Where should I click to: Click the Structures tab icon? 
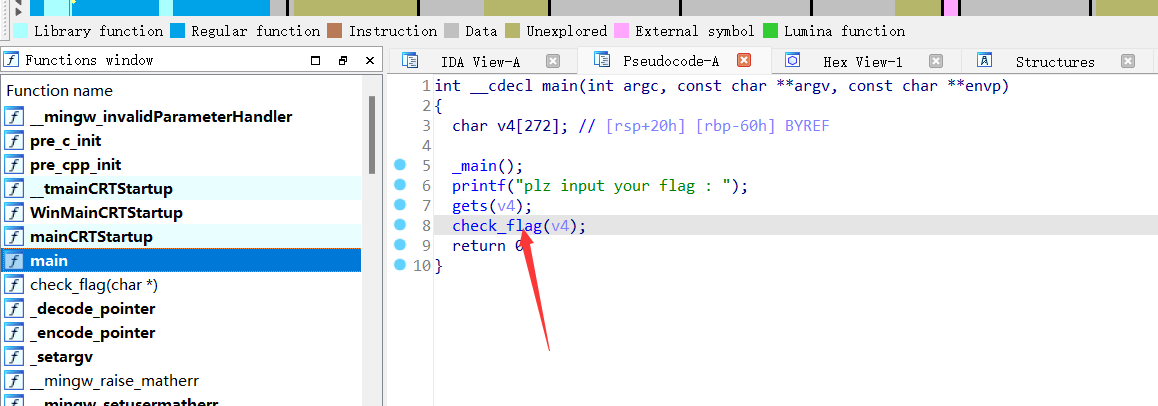pos(984,61)
